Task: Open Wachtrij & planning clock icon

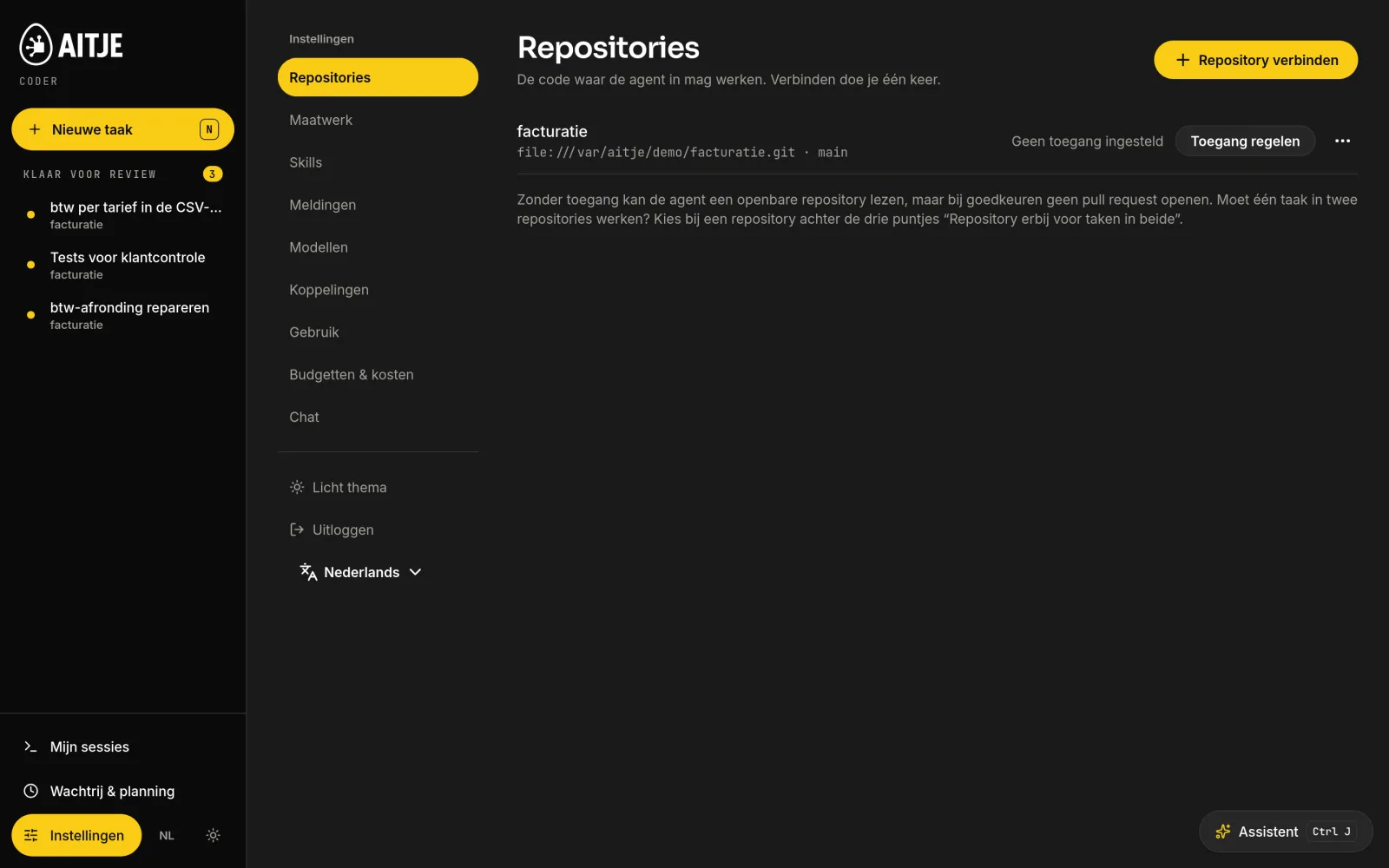Action: point(31,791)
